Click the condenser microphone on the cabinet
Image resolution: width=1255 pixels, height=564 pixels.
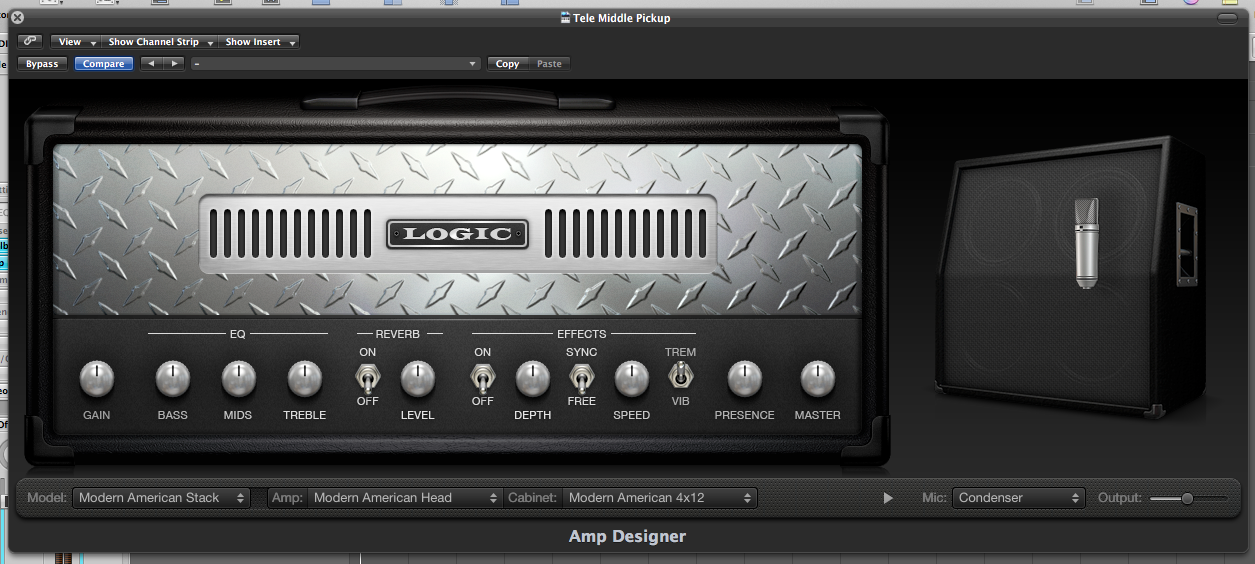[x=1087, y=243]
